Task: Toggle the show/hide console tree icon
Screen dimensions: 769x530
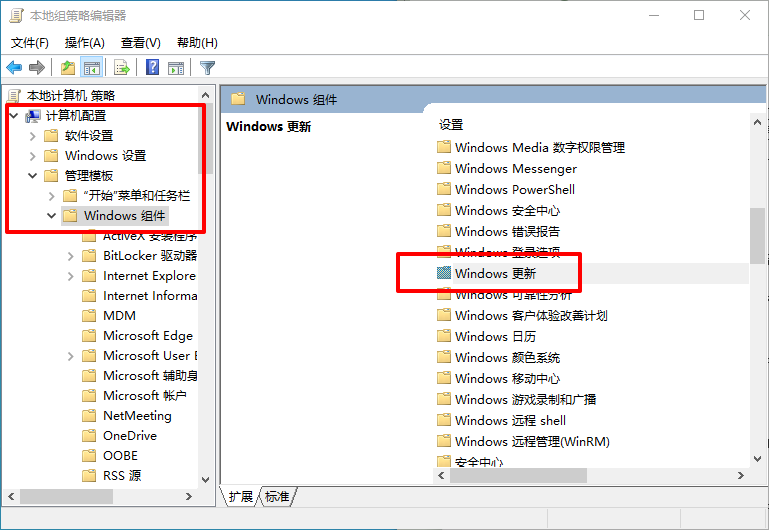Action: [92, 68]
